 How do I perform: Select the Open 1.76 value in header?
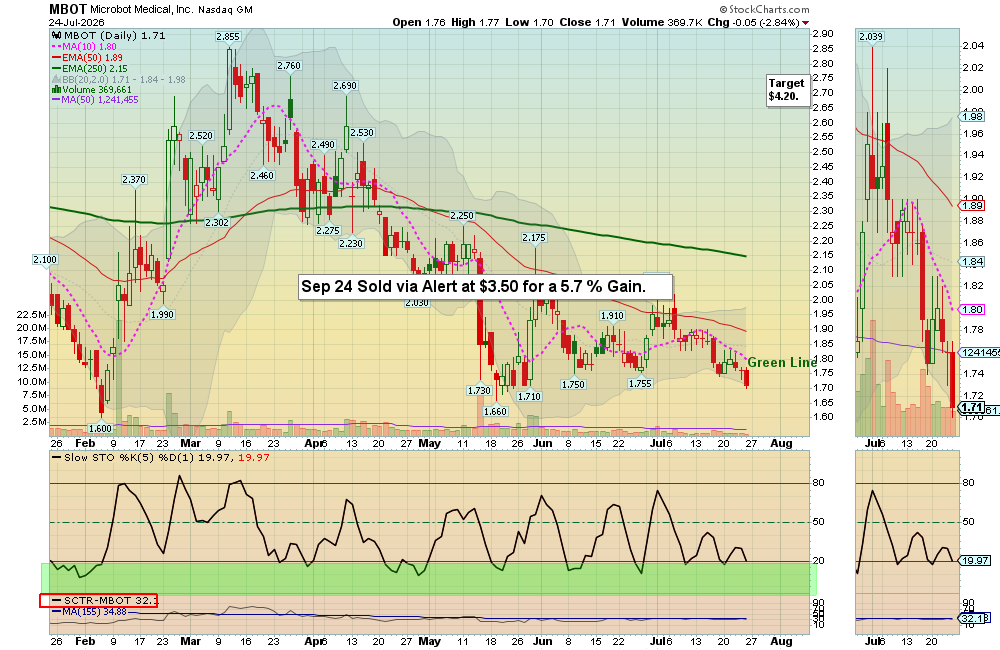[419, 22]
